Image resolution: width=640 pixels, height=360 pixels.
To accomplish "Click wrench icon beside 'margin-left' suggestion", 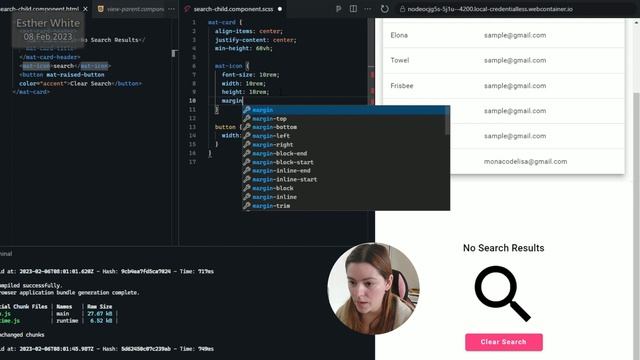I will [x=247, y=136].
